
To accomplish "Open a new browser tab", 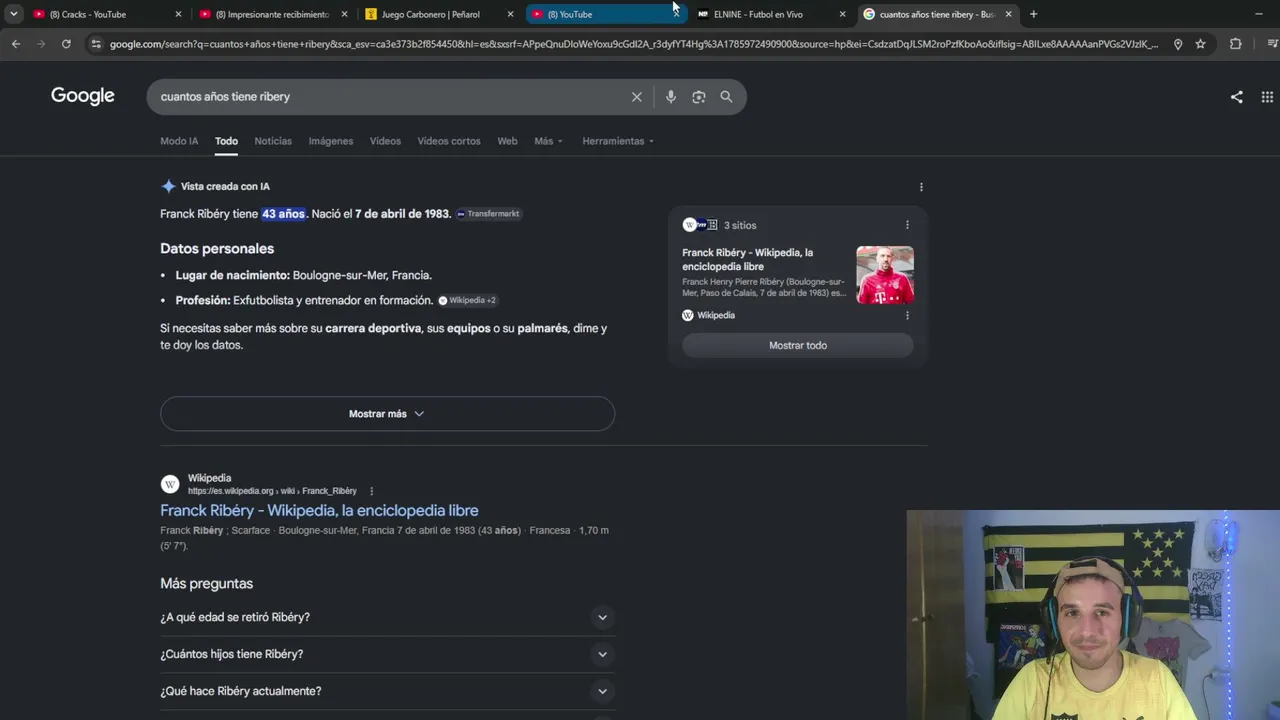I will [x=1034, y=14].
